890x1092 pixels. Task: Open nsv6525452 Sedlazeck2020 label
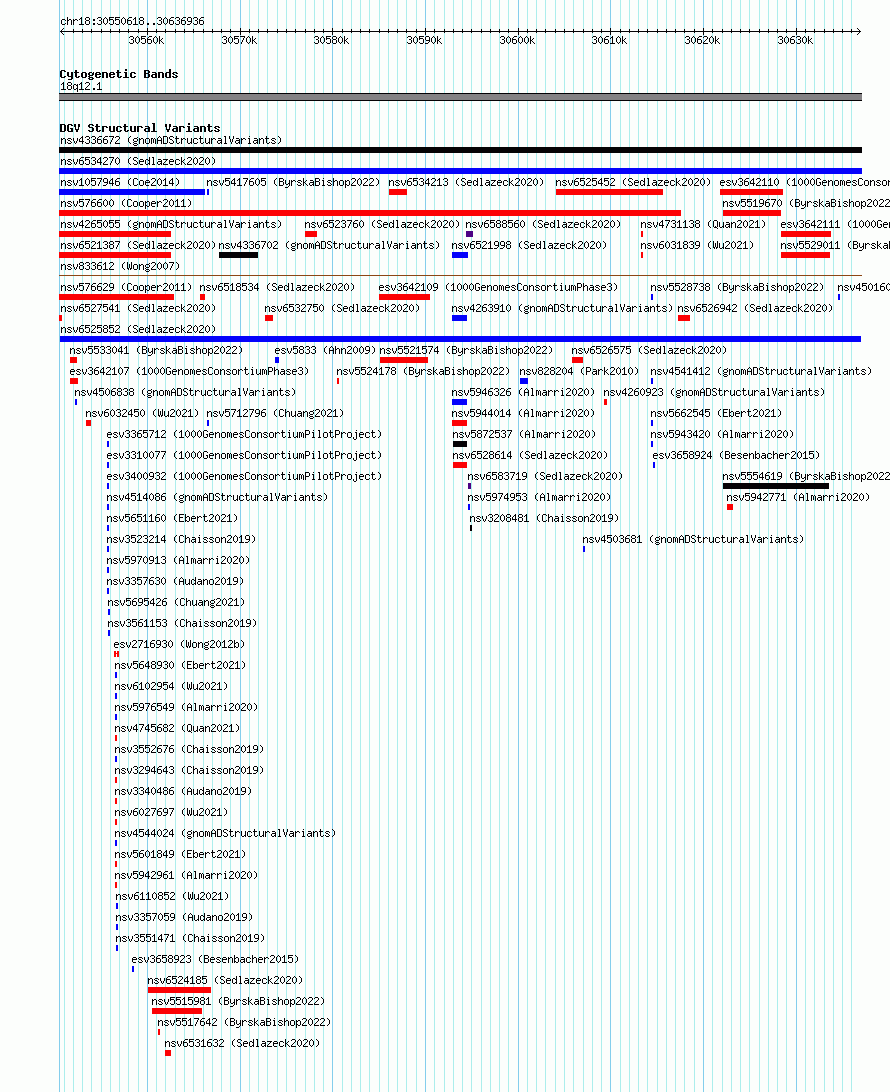click(x=633, y=182)
